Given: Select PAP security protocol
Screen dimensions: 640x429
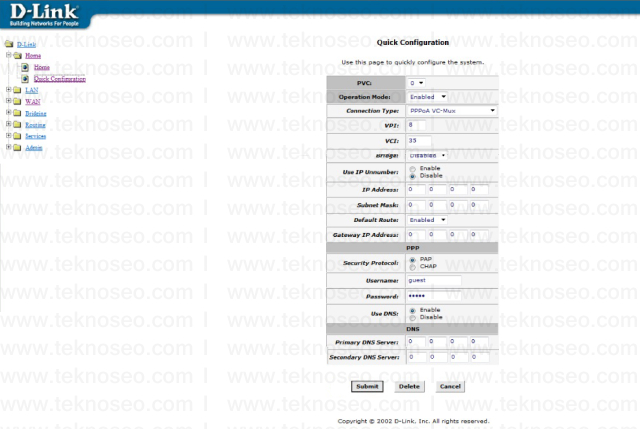Looking at the screenshot, I should coord(413,260).
